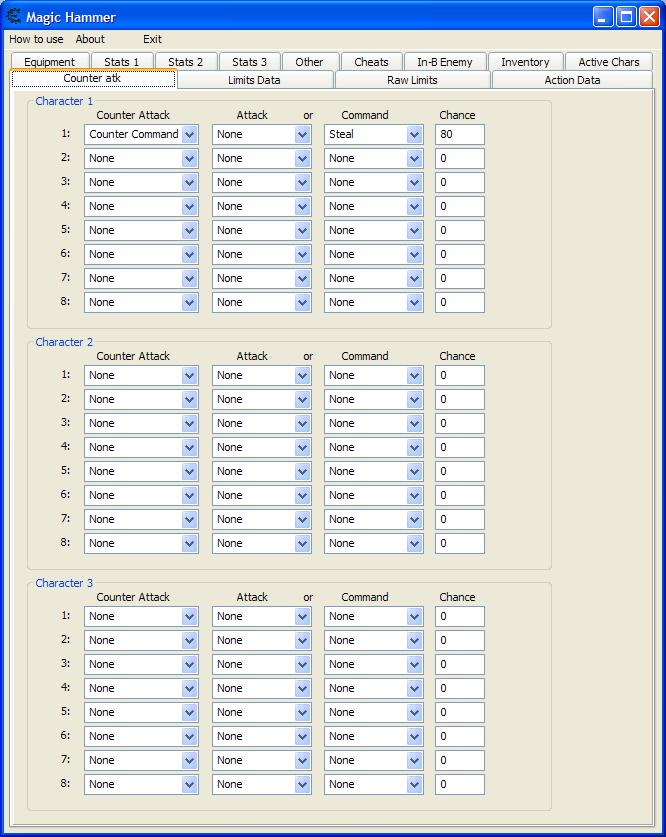Click the Exit menu item
Image resolution: width=666 pixels, height=837 pixels.
(x=152, y=39)
